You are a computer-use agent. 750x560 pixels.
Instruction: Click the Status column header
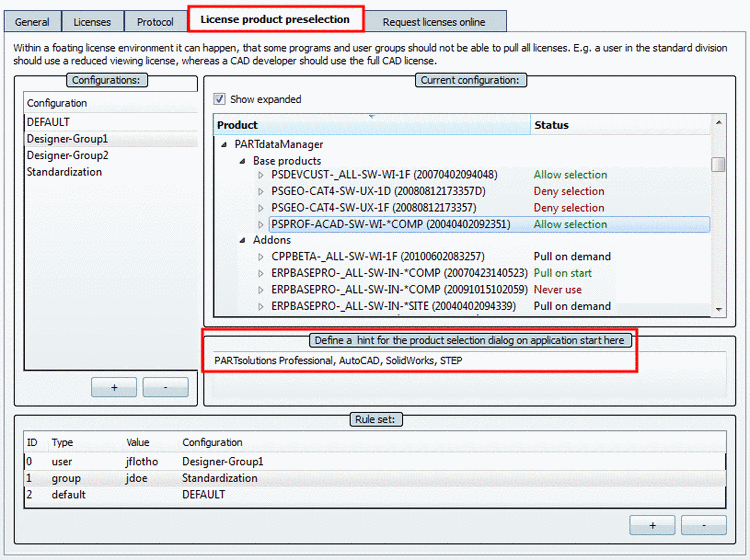621,125
